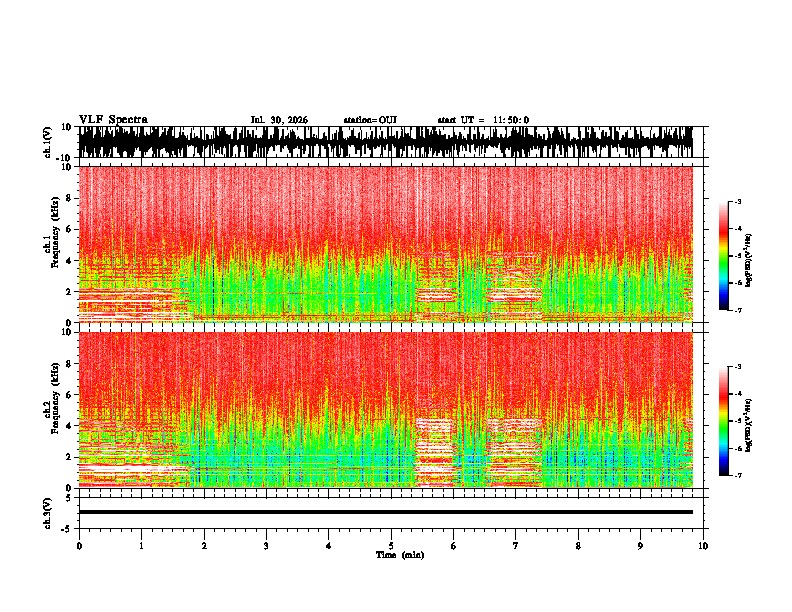Click the "6" kHz tick on ch.2 spectrogram
Image resolution: width=792 pixels, height=612 pixels.
pyautogui.click(x=70, y=395)
